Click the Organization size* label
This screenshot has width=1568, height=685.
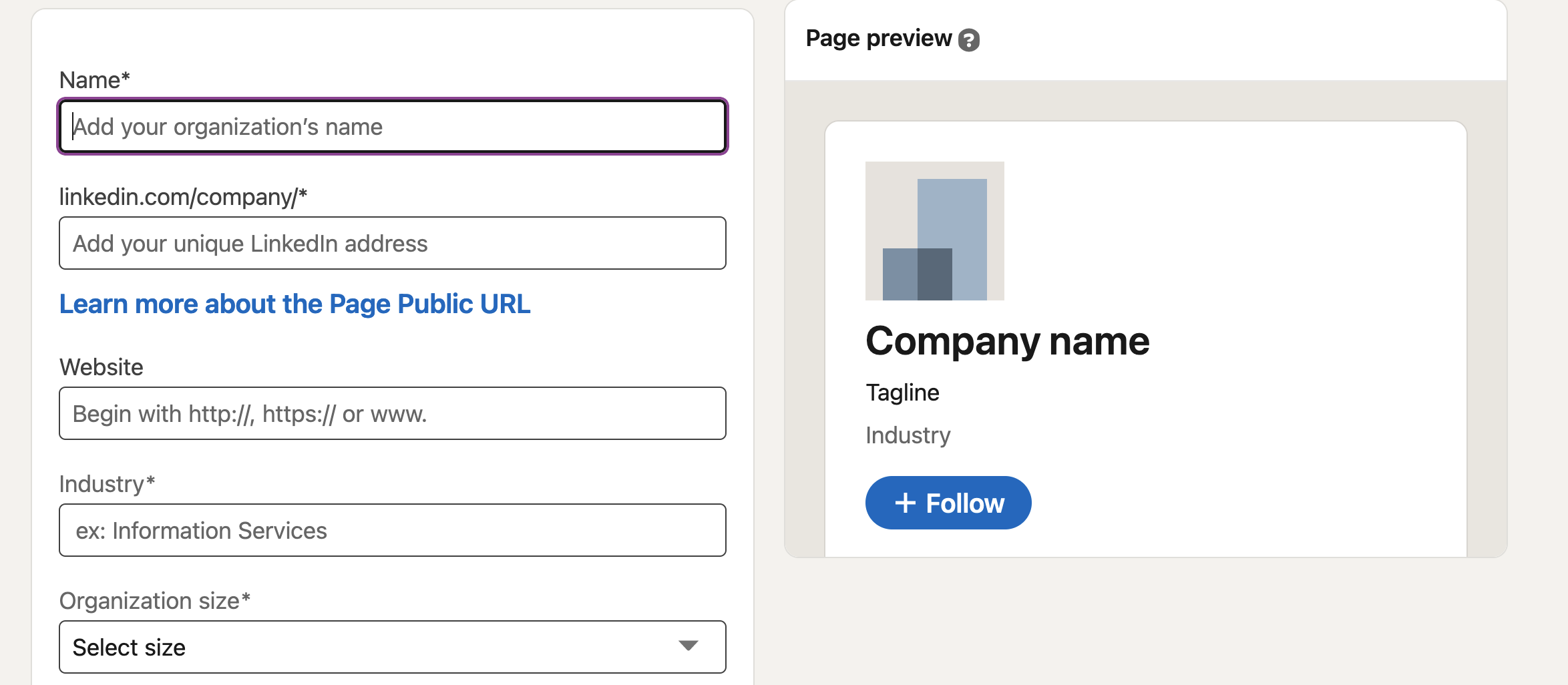pyautogui.click(x=154, y=601)
